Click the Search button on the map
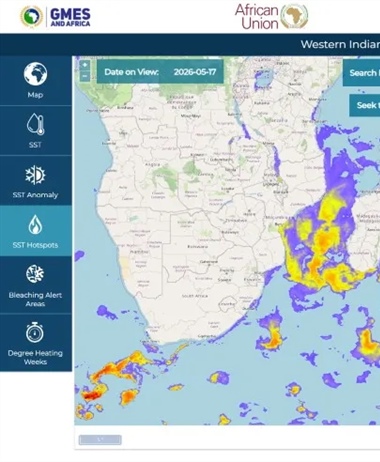The image size is (380, 462). pos(361,73)
